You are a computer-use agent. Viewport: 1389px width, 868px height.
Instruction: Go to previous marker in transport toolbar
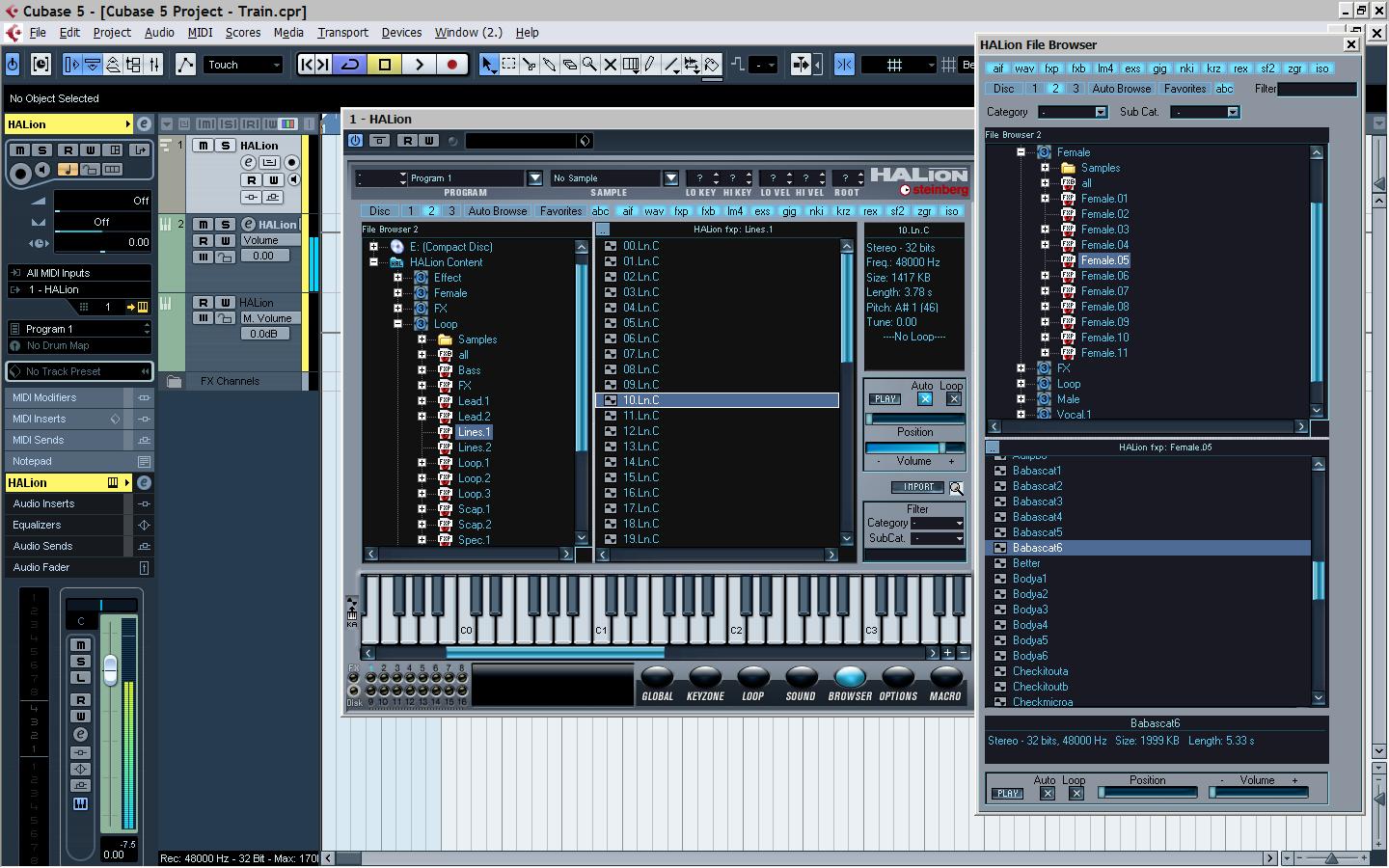tap(306, 65)
